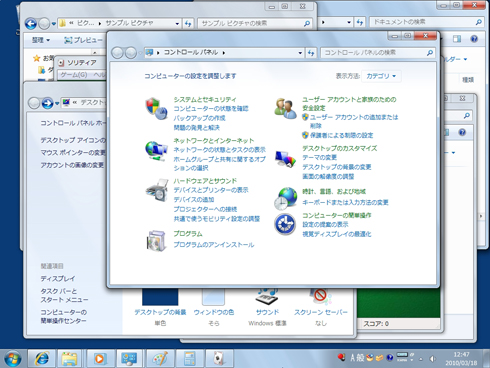Image resolution: width=490 pixels, height=368 pixels.
Task: Click the clock in the system tray
Action: (461, 359)
